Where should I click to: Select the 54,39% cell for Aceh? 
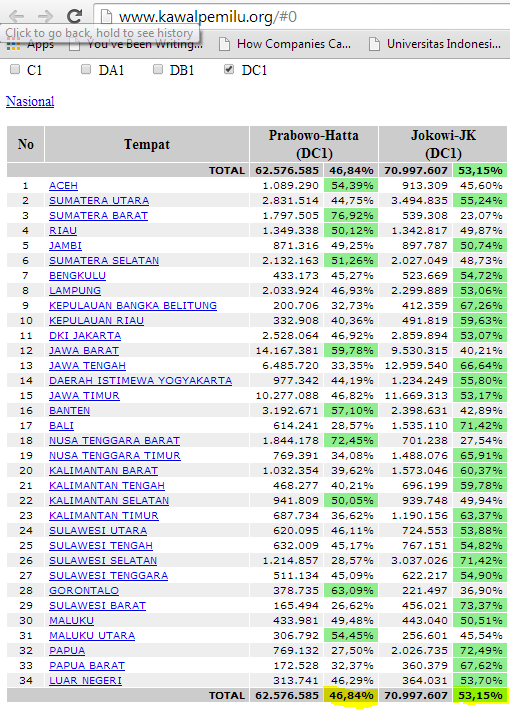tap(351, 185)
